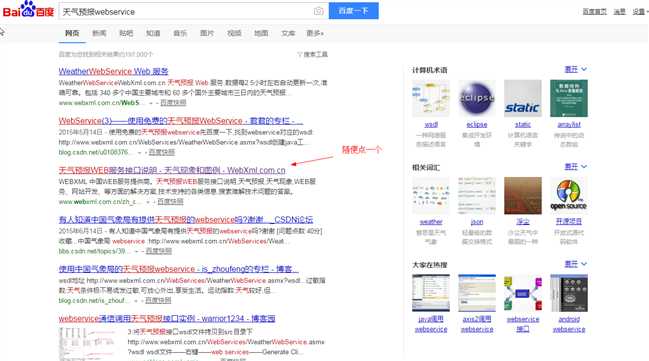
Task: Click the Baidu logo
Action: tap(28, 9)
